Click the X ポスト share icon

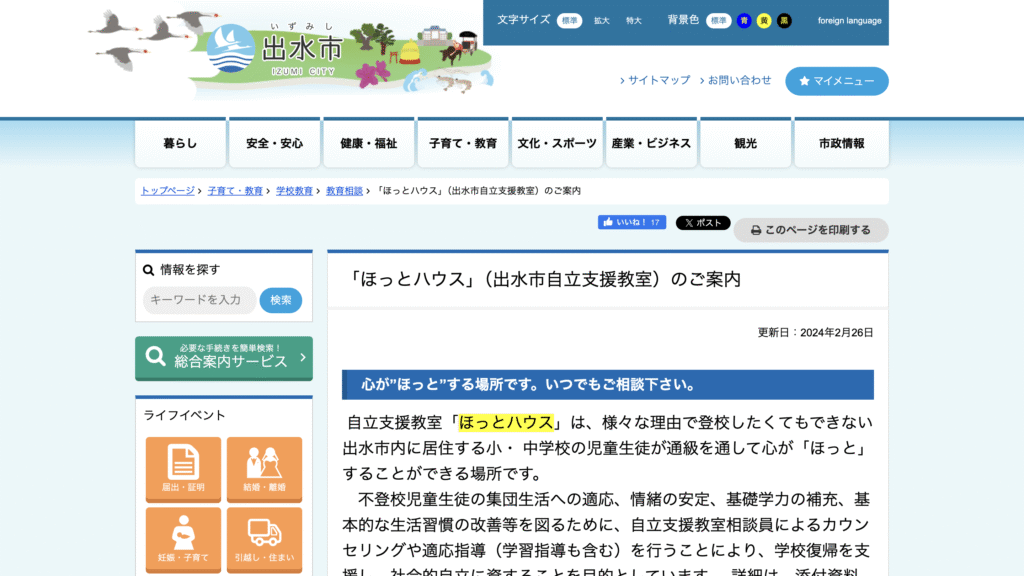coord(690,222)
